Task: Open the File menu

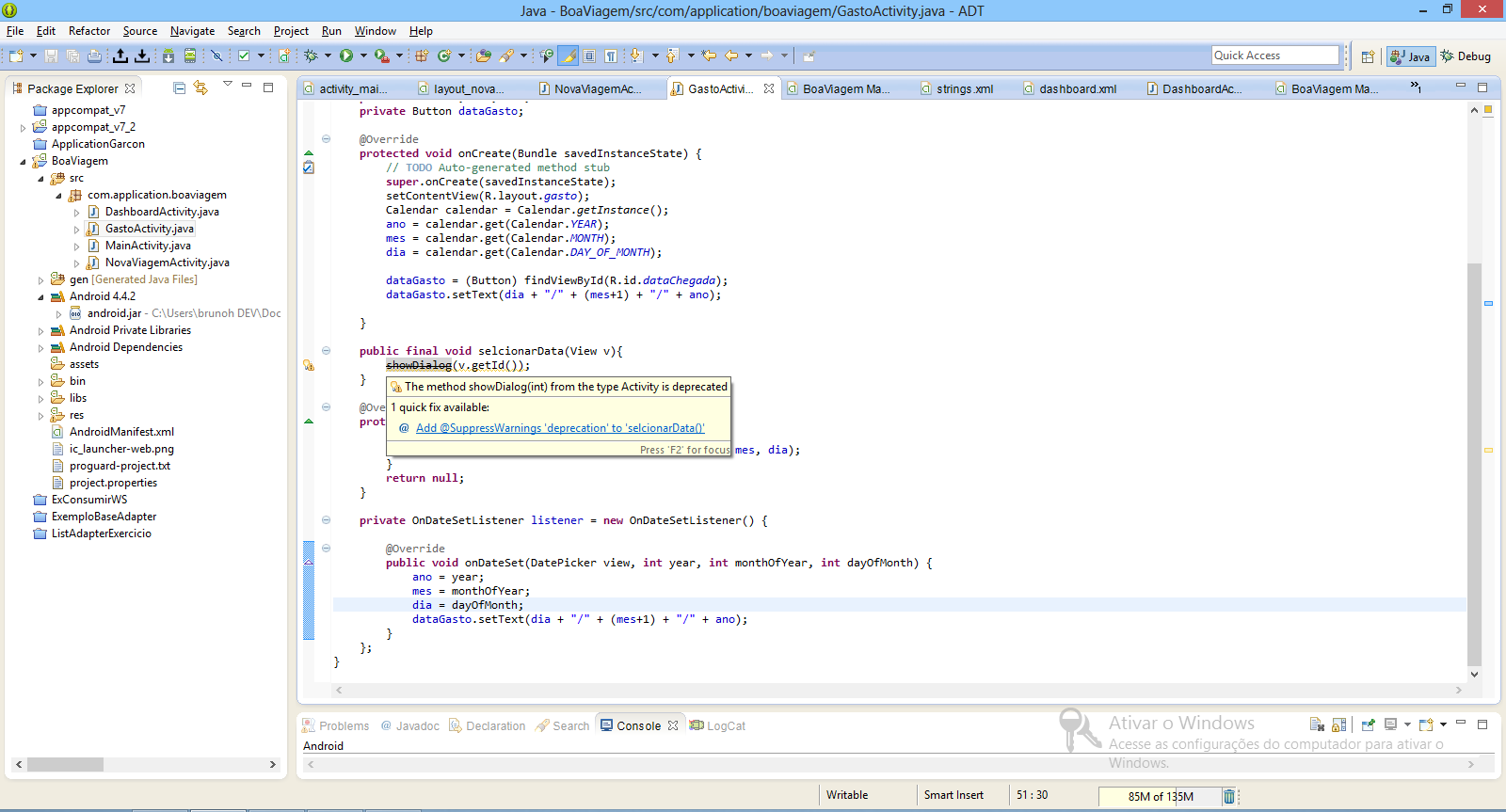Action: [15, 31]
